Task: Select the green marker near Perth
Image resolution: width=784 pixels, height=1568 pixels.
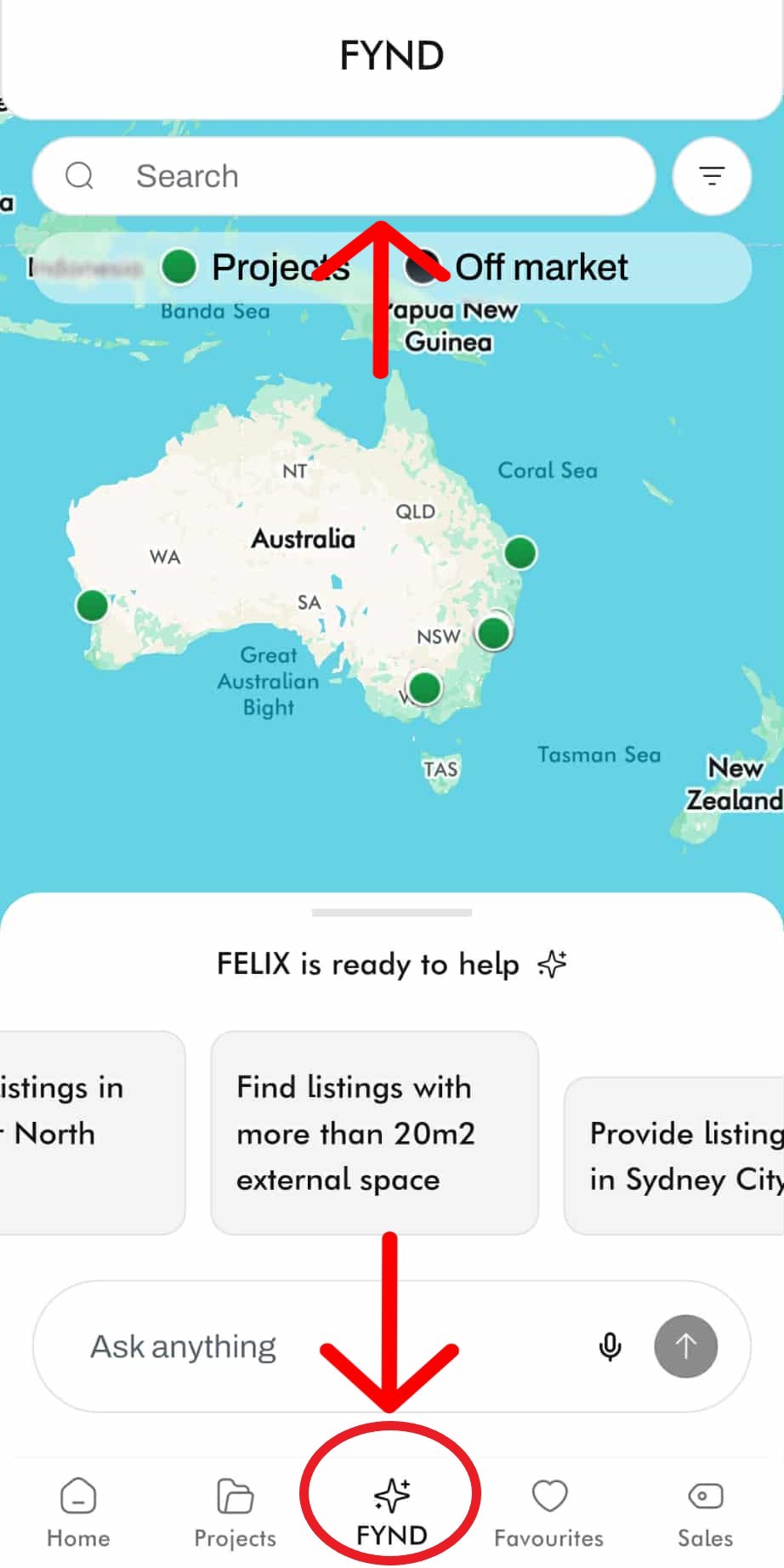Action: coord(92,606)
